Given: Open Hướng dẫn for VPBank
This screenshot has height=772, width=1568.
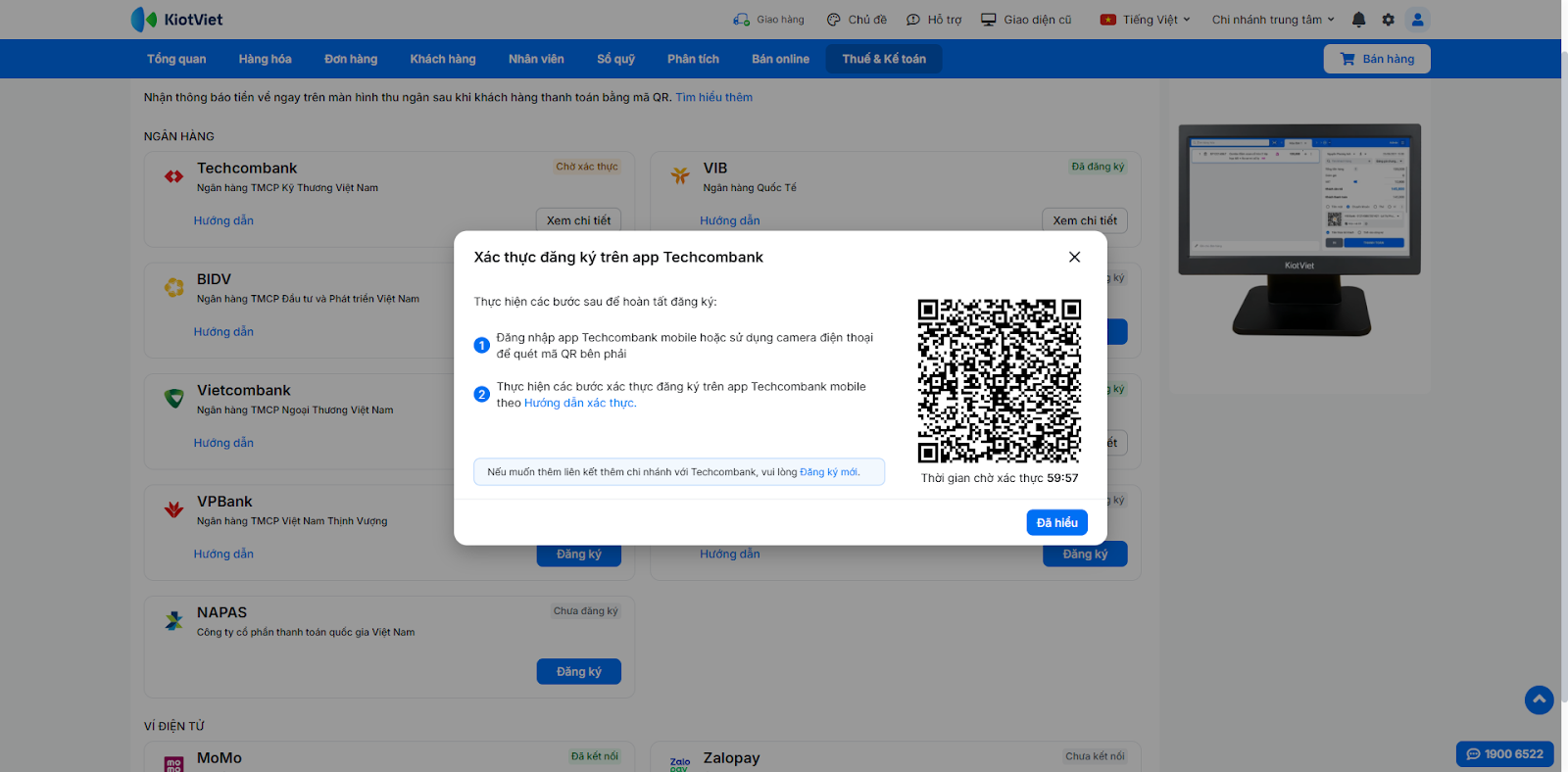Looking at the screenshot, I should (x=223, y=554).
